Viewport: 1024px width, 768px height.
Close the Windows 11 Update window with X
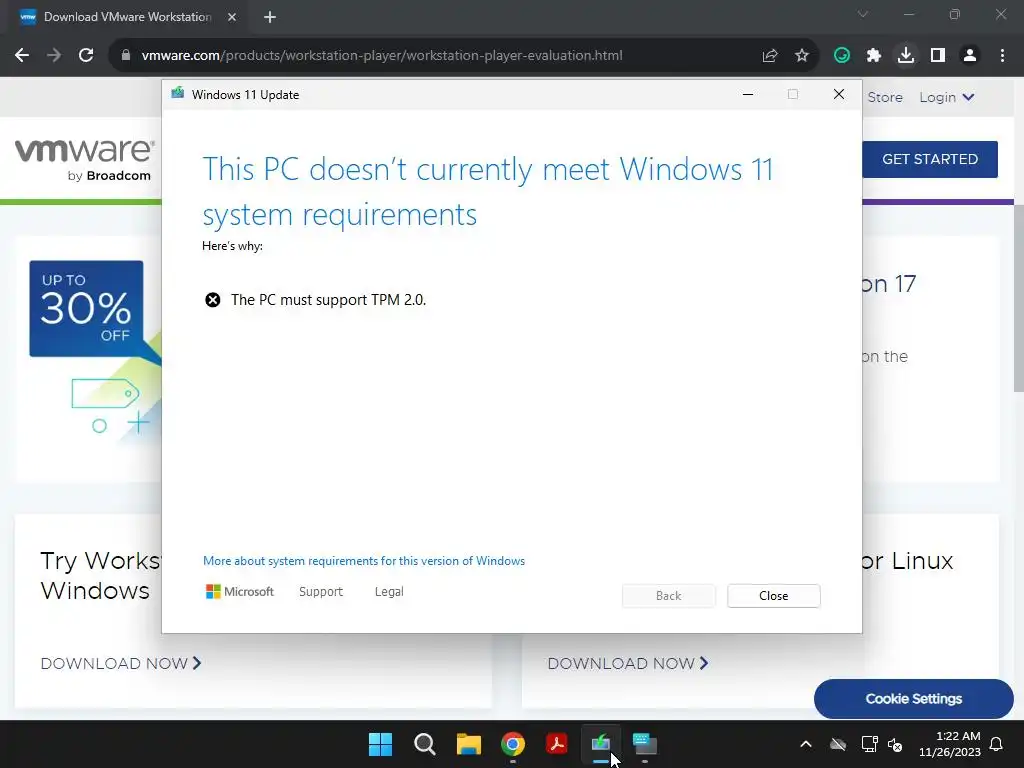[x=839, y=95]
